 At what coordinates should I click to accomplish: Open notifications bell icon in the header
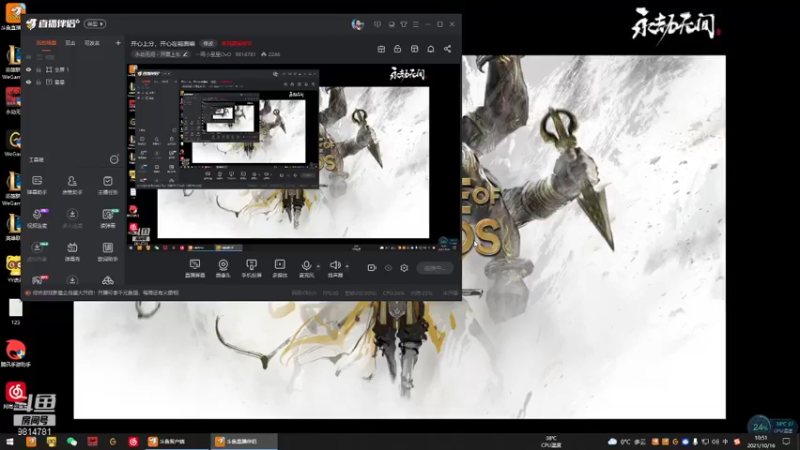coord(431,49)
